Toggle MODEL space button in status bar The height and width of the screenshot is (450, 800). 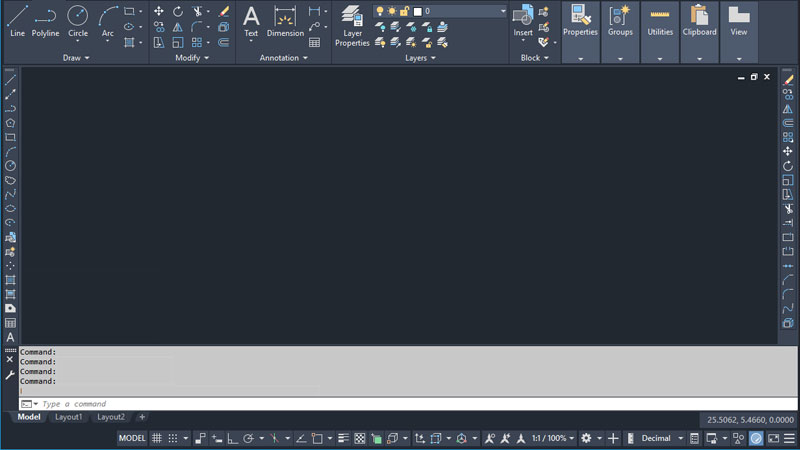click(132, 438)
